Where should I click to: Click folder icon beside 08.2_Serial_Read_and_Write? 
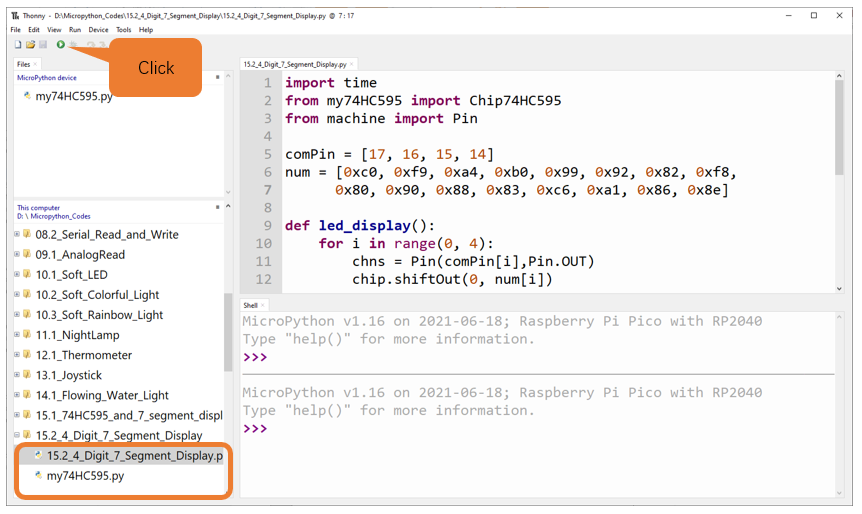[x=26, y=234]
